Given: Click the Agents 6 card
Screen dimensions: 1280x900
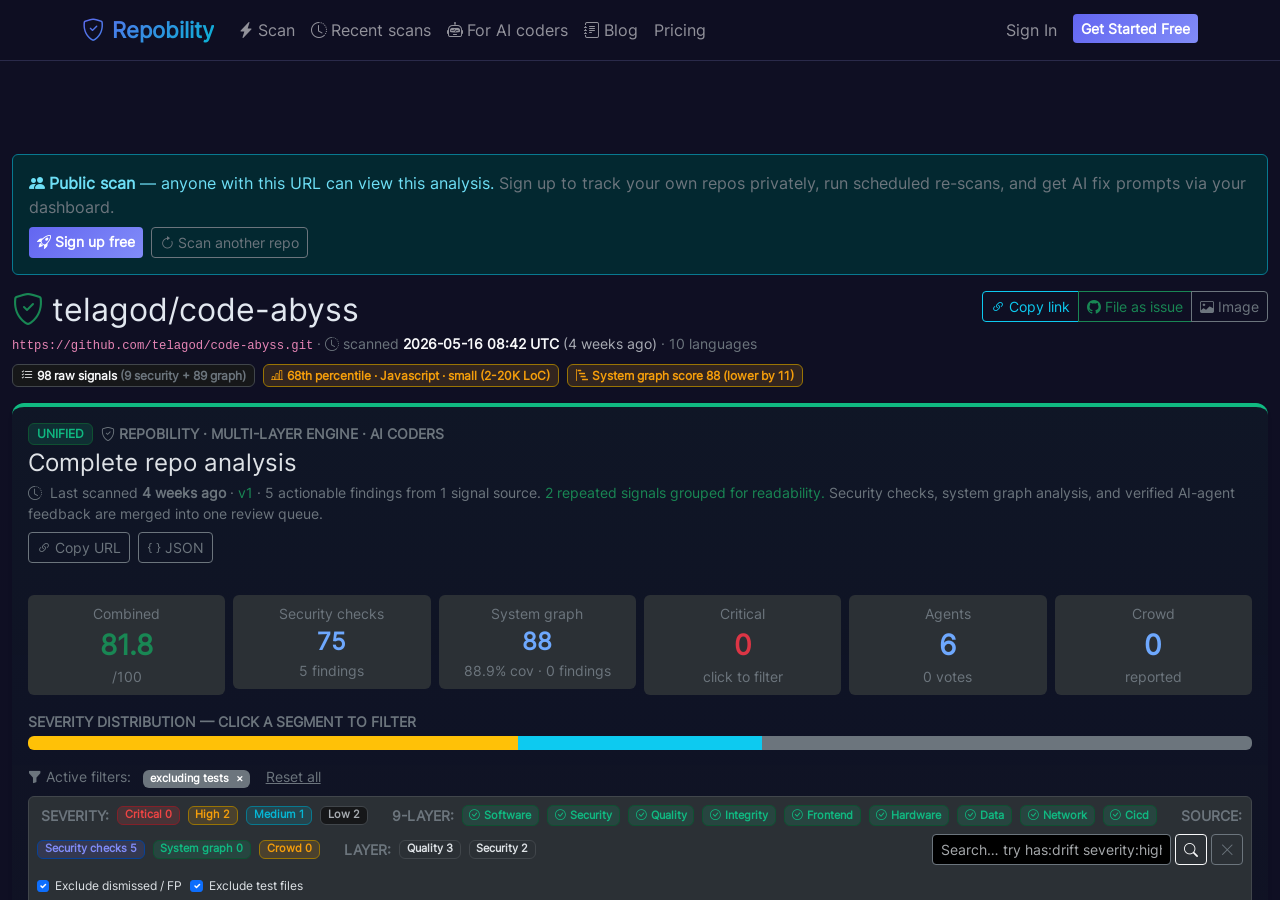Looking at the screenshot, I should tap(948, 645).
